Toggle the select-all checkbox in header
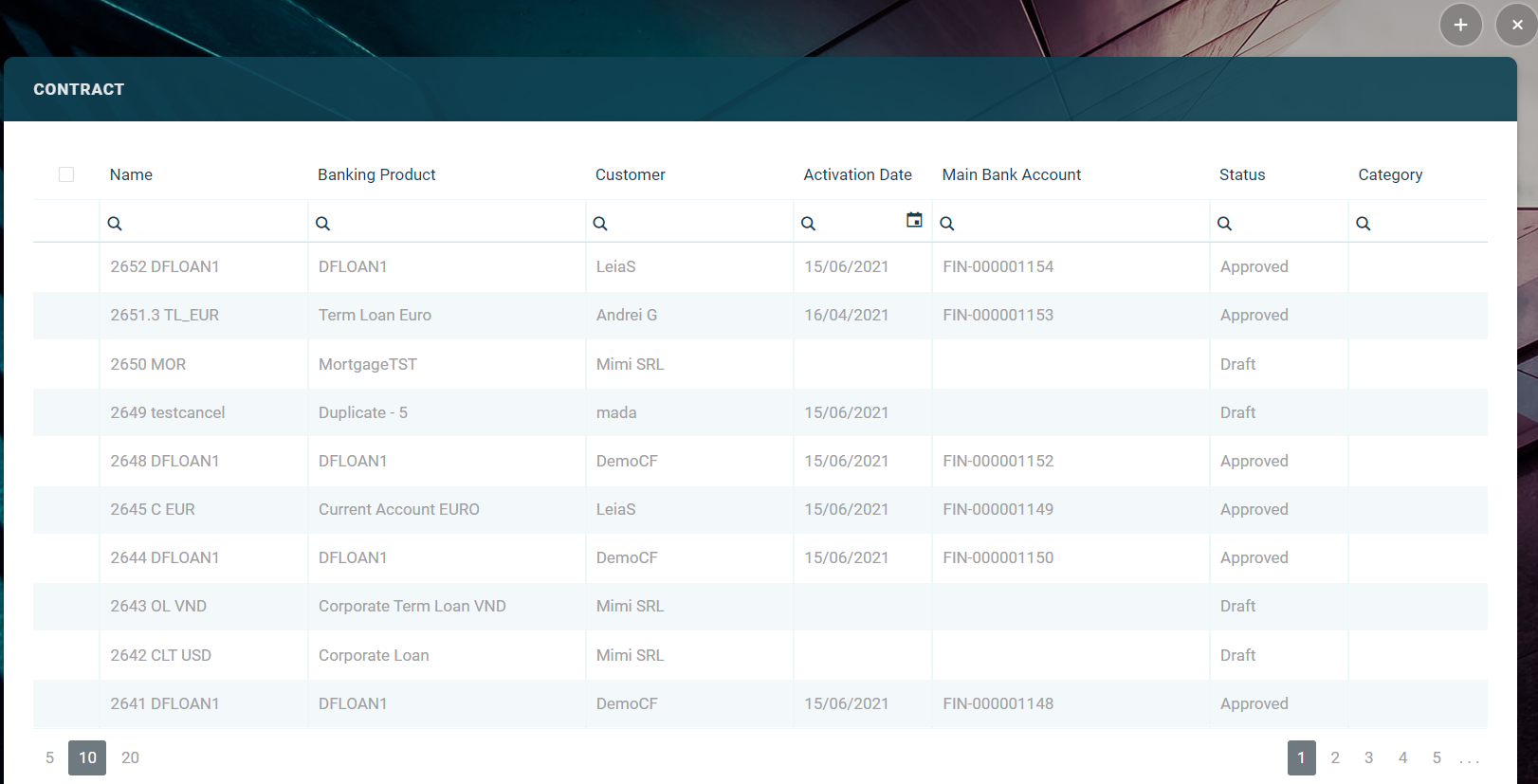1538x784 pixels. [66, 174]
